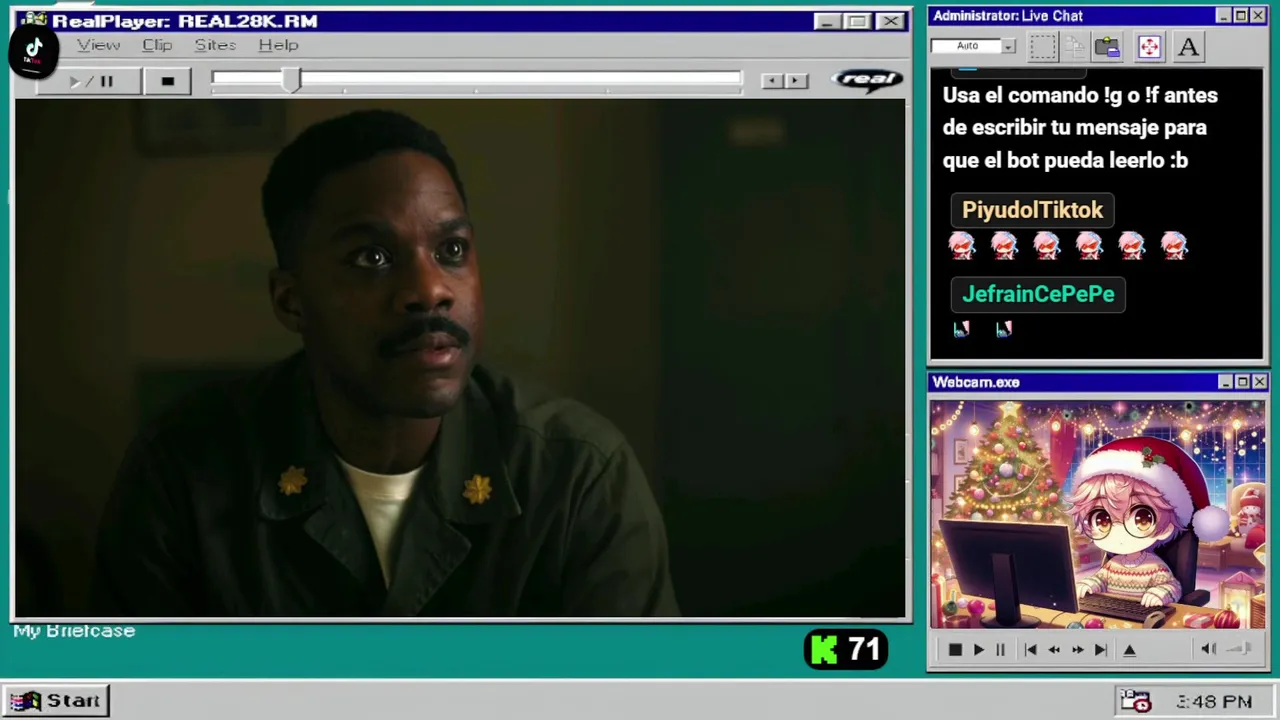
Task: Open the Windows Start menu
Action: (56, 701)
